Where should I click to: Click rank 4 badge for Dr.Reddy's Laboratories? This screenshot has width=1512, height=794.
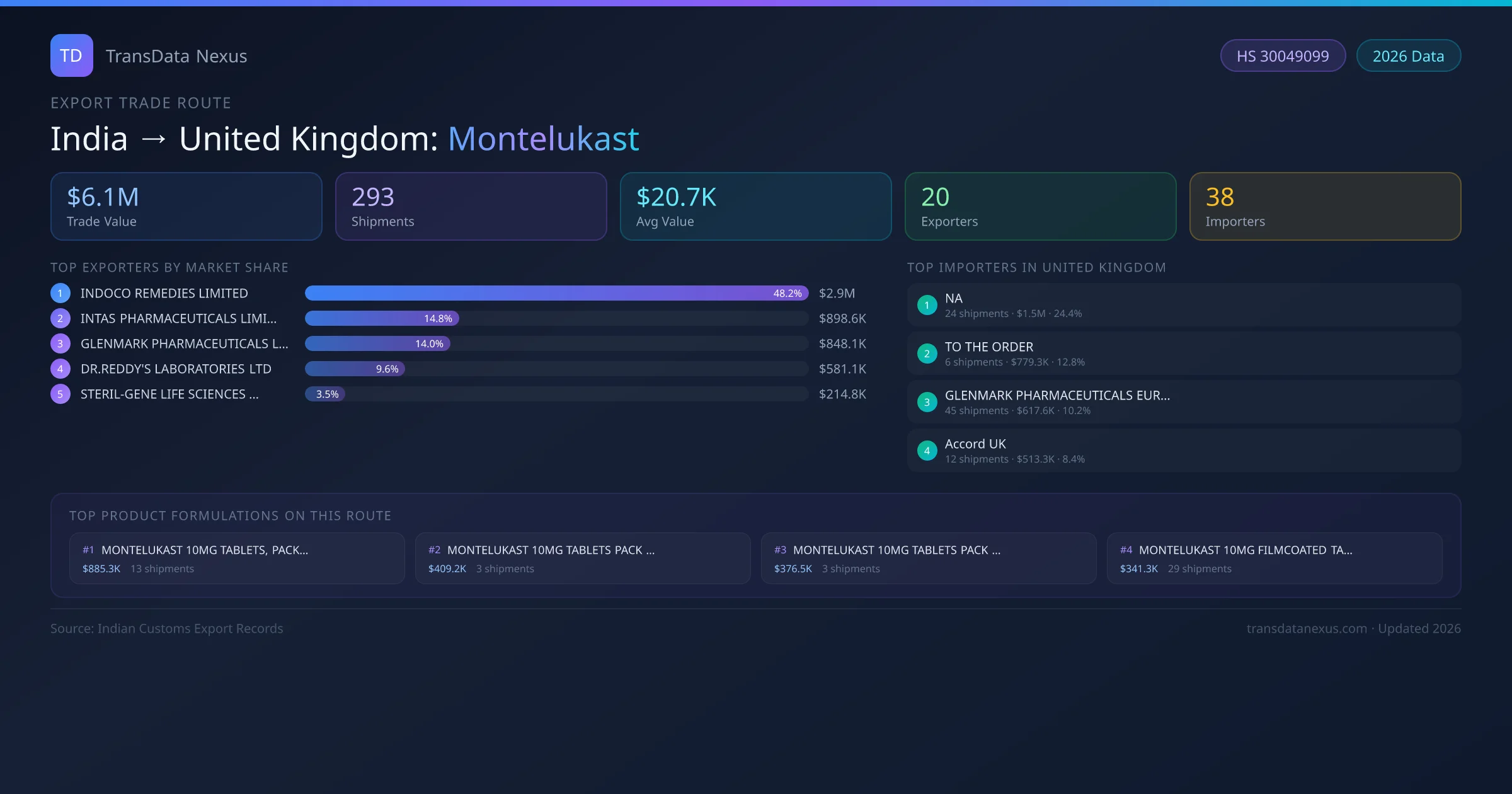(60, 369)
